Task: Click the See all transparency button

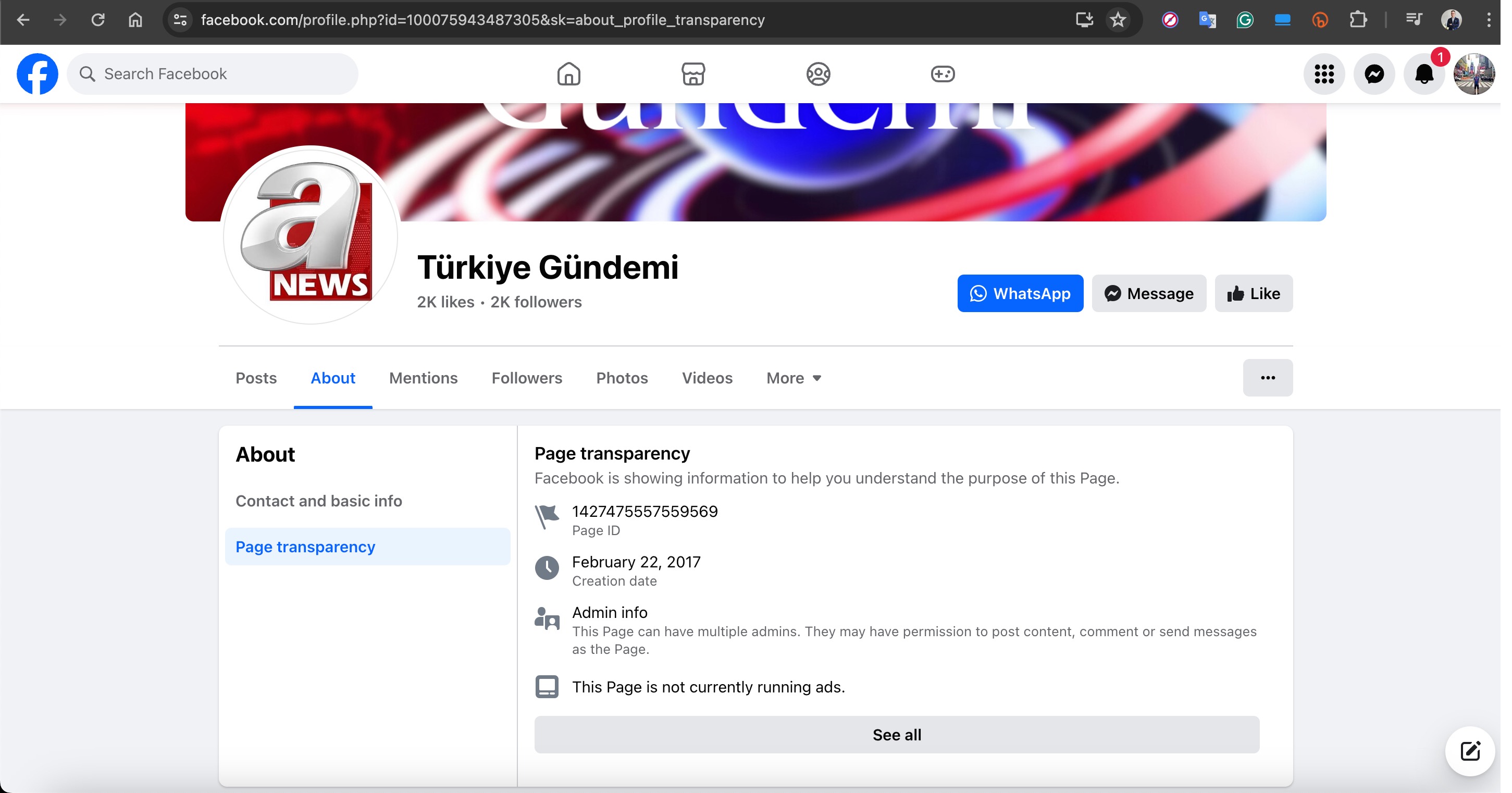Action: click(896, 735)
